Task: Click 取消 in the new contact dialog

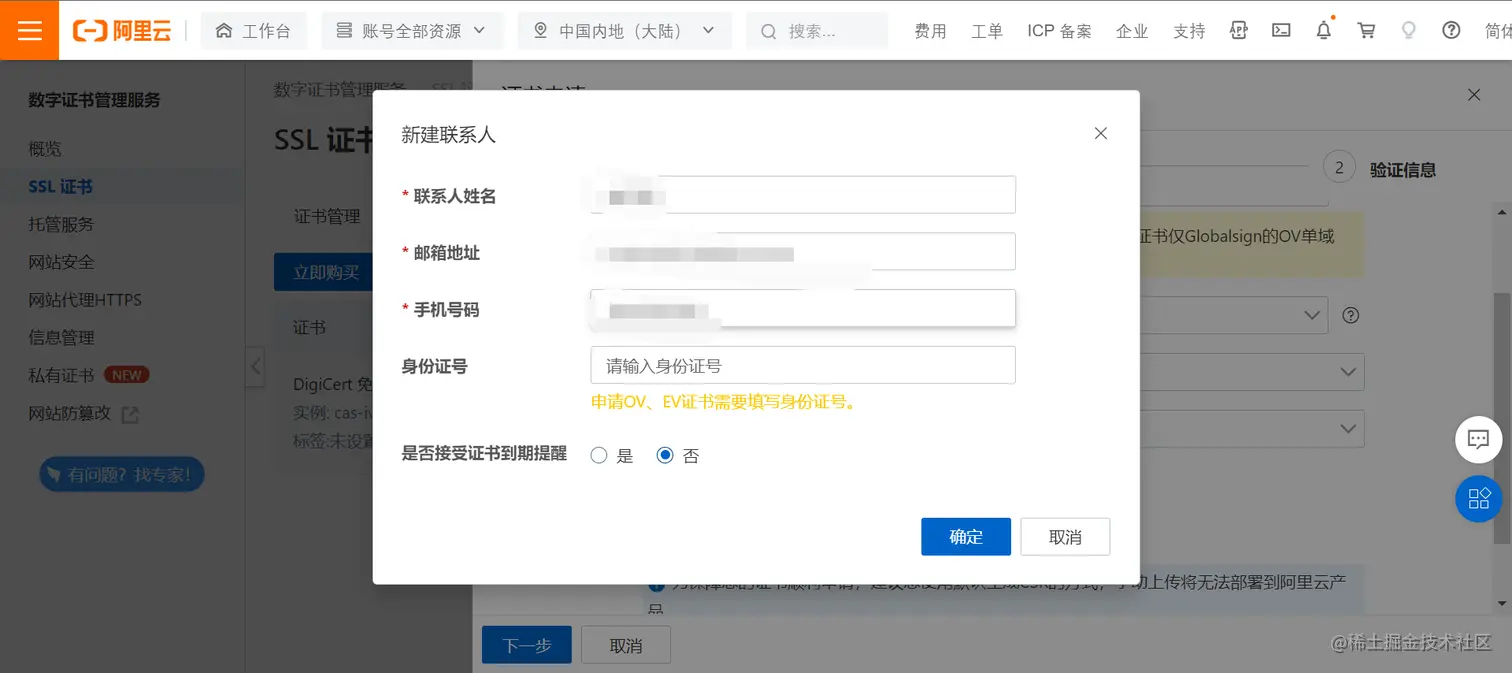Action: click(x=1065, y=537)
